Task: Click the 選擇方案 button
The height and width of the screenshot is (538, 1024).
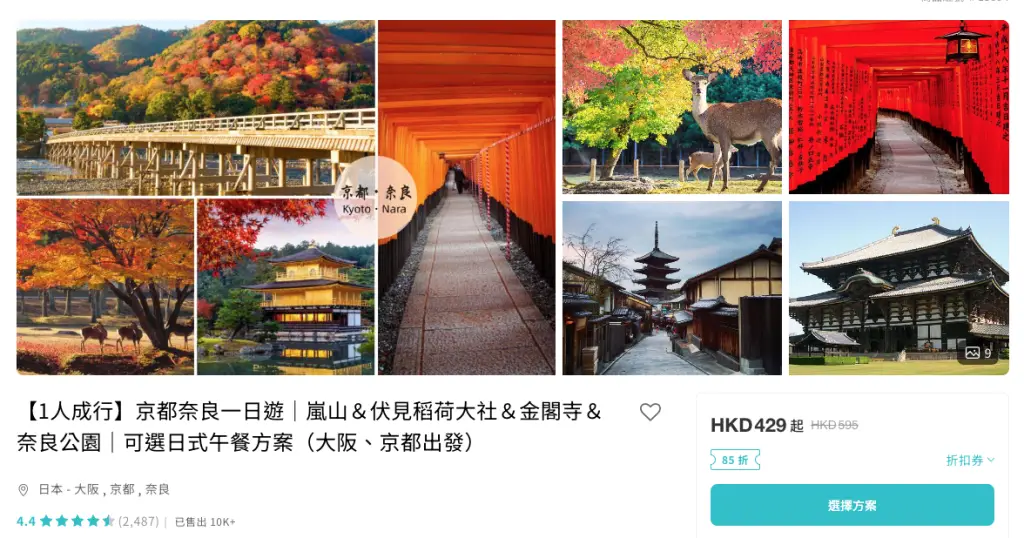Action: coord(852,505)
